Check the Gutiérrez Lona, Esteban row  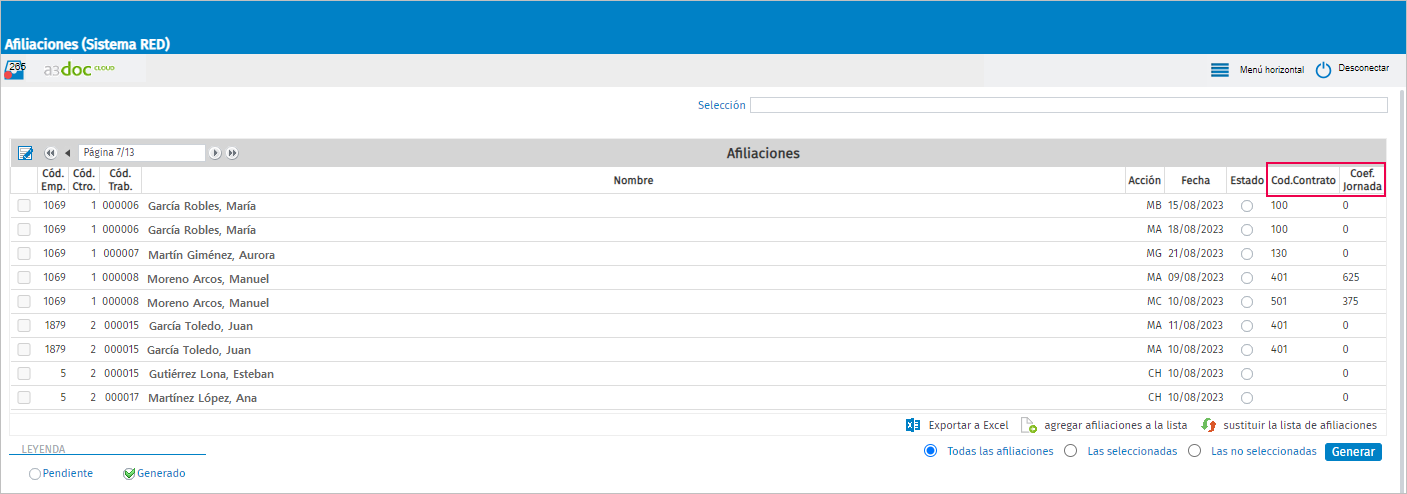coord(24,374)
